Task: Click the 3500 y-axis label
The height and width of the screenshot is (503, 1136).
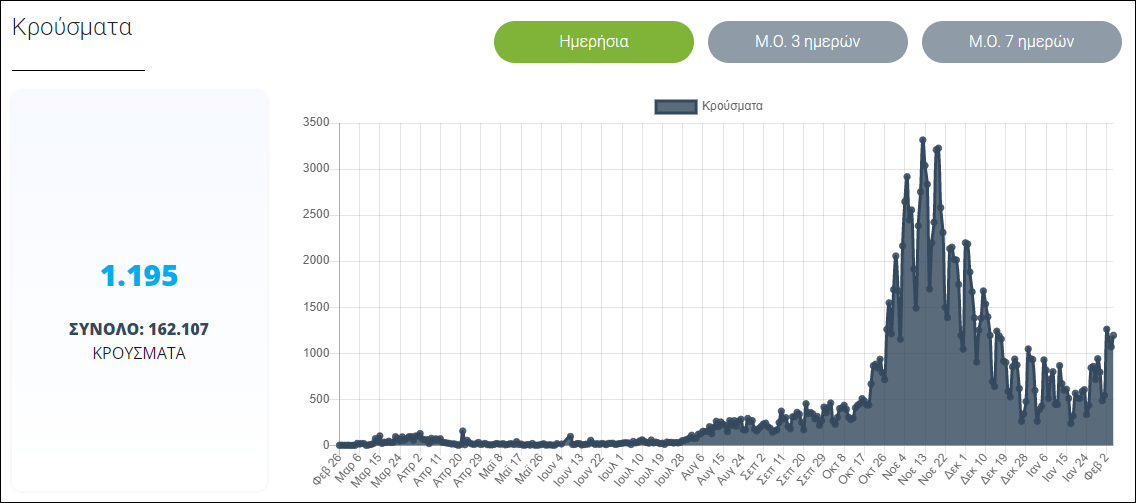Action: click(315, 123)
